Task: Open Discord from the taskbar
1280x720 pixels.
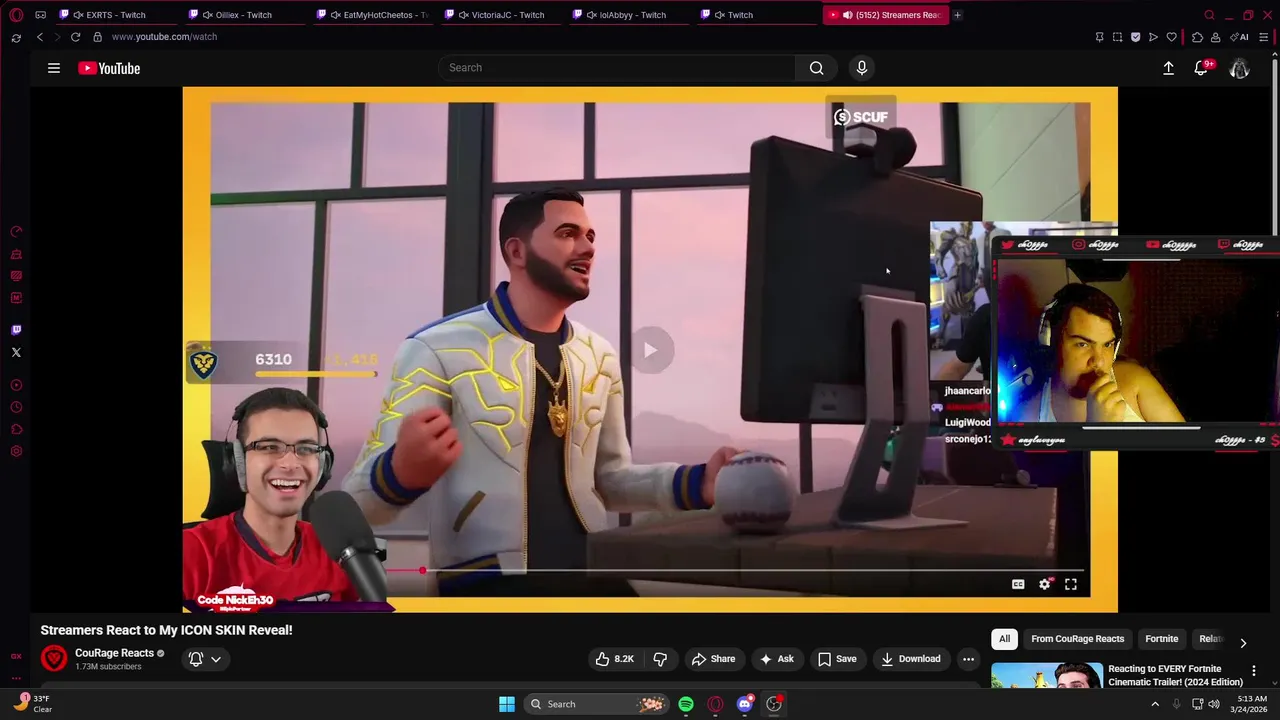Action: 745,704
